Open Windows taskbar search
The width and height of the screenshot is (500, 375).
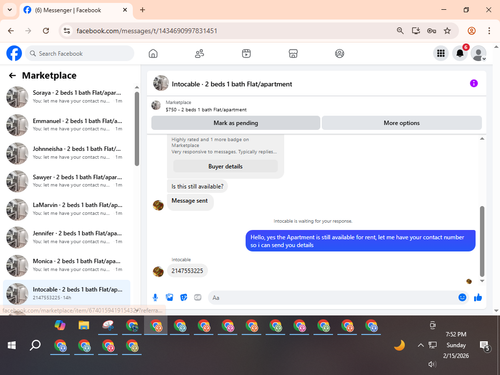(x=35, y=345)
